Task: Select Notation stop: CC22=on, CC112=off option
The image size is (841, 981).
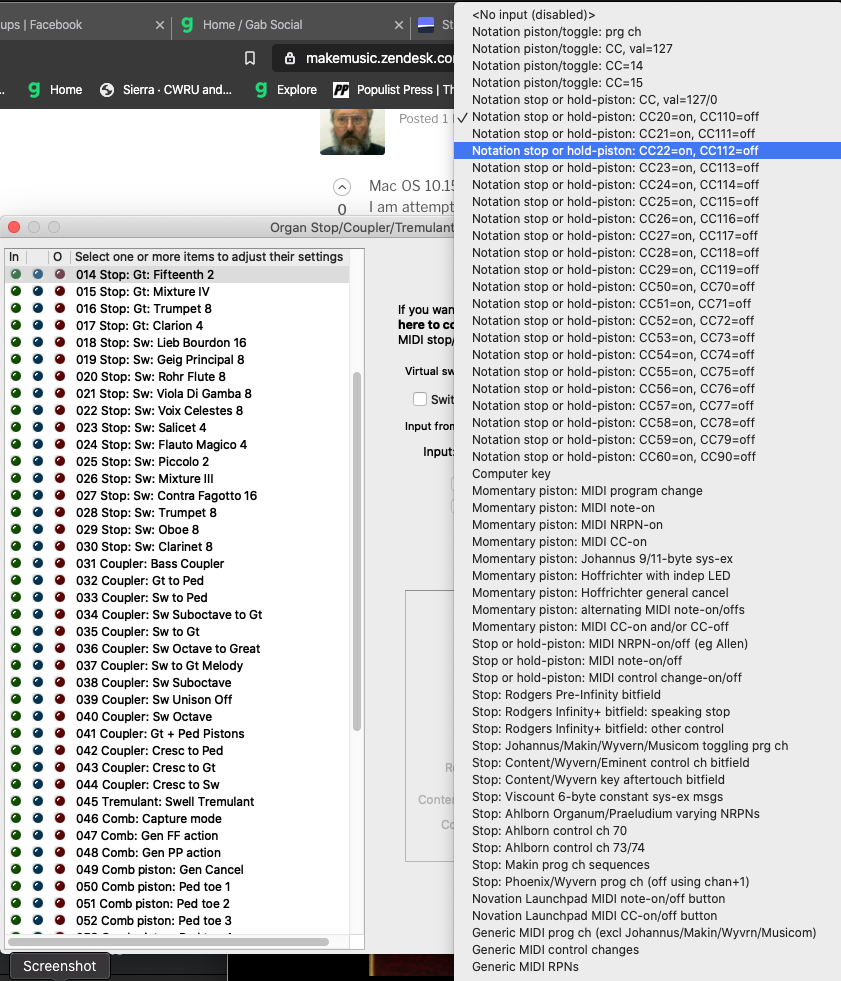Action: coord(615,151)
